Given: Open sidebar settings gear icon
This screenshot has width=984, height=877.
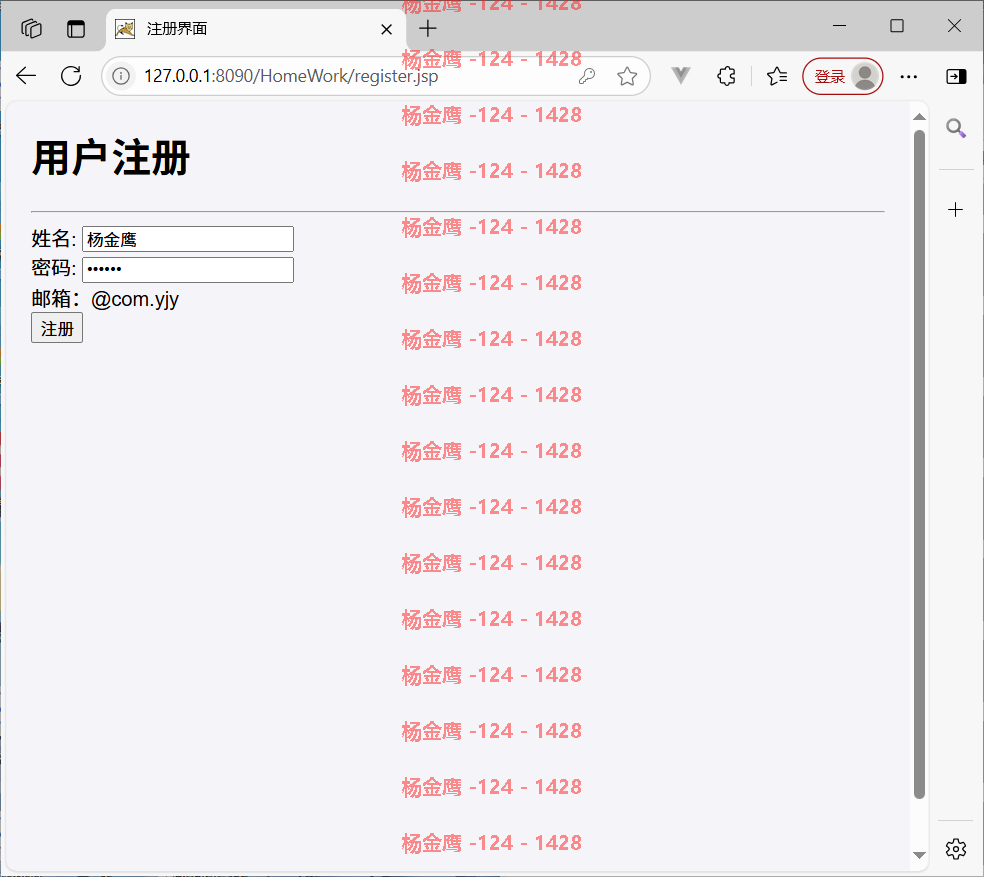Looking at the screenshot, I should click(956, 849).
